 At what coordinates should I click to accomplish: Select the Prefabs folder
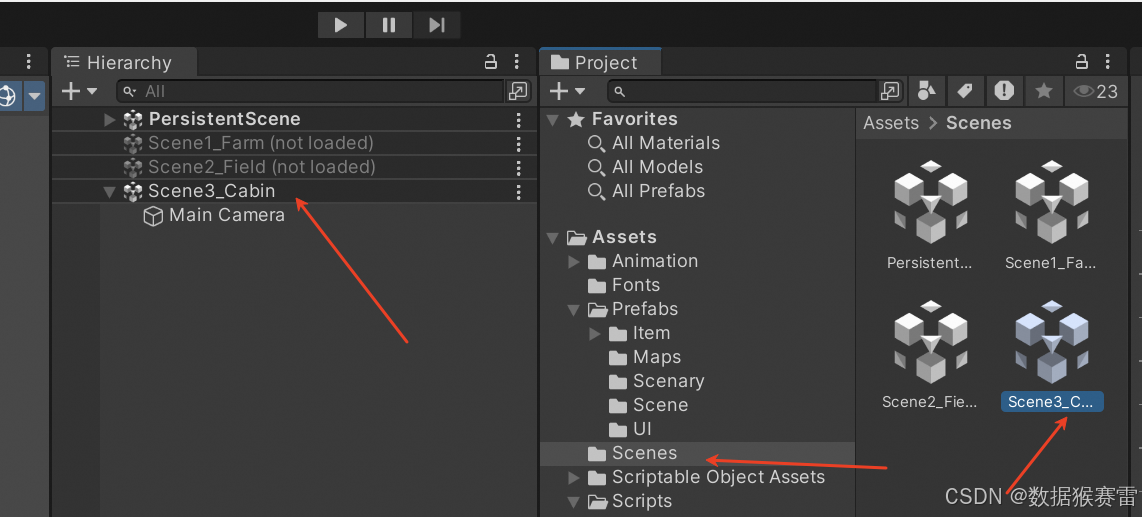click(x=645, y=309)
